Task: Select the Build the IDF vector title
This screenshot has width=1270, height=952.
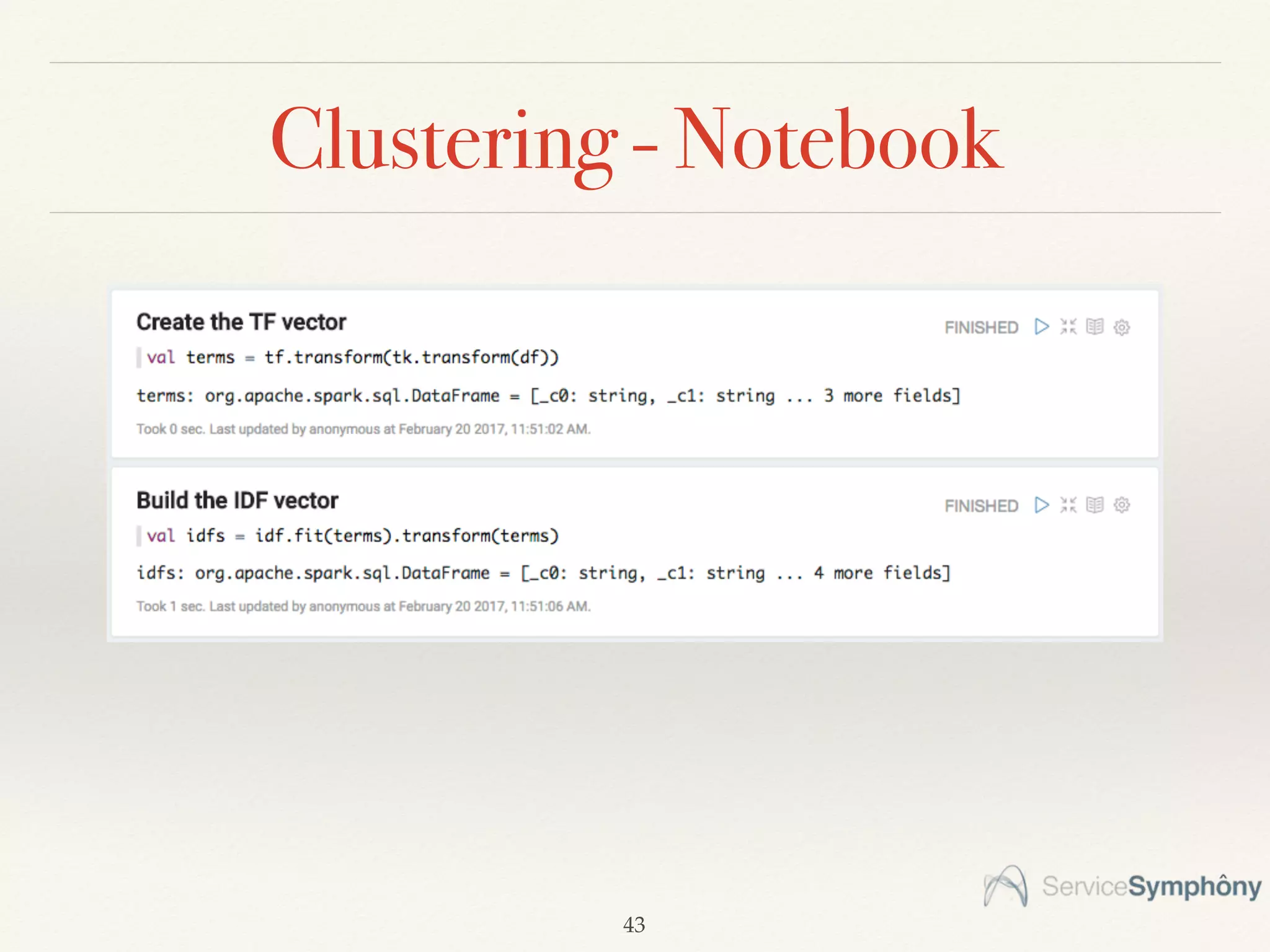Action: (238, 500)
